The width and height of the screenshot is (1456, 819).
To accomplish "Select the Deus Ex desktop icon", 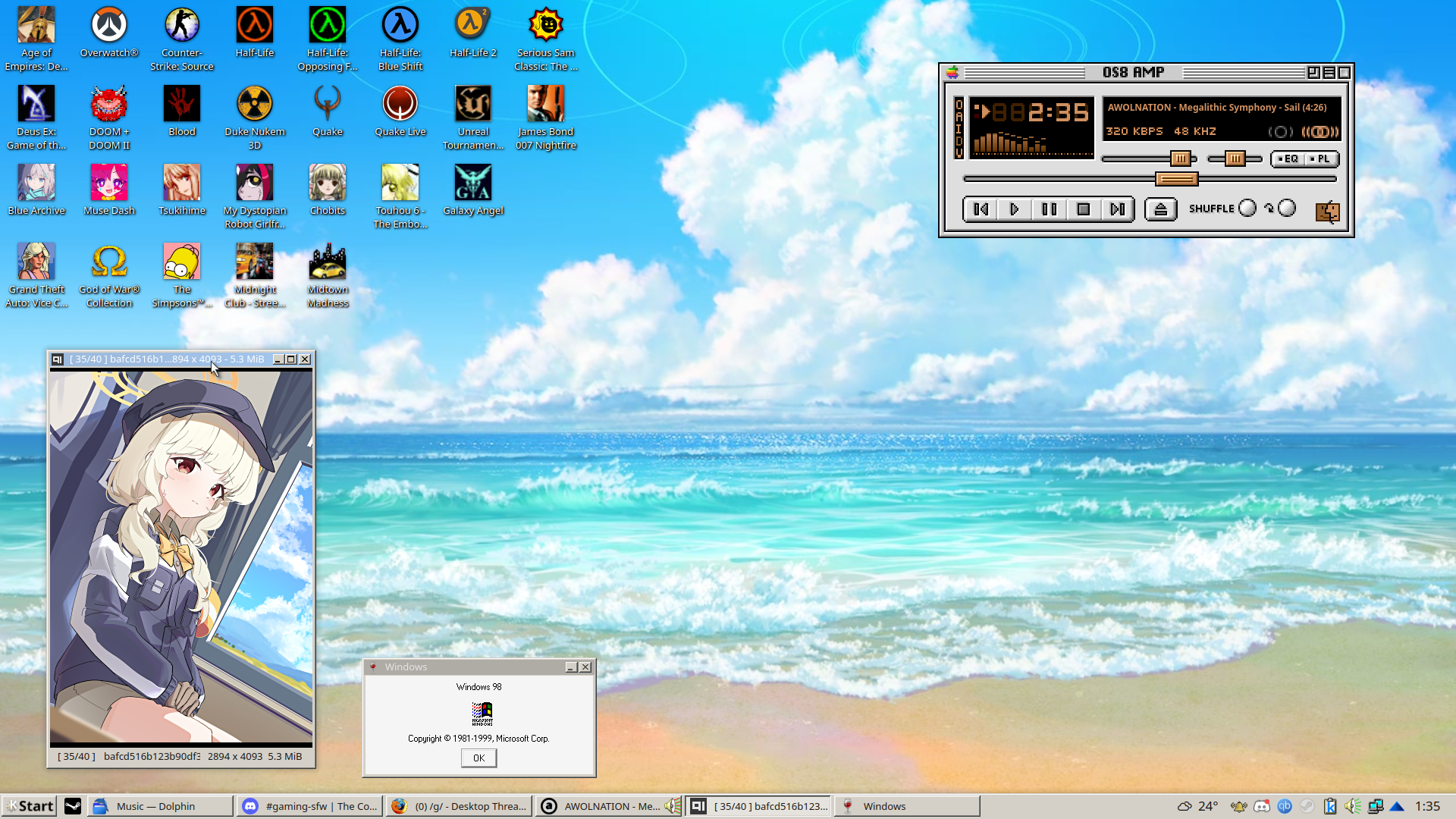I will (x=36, y=118).
